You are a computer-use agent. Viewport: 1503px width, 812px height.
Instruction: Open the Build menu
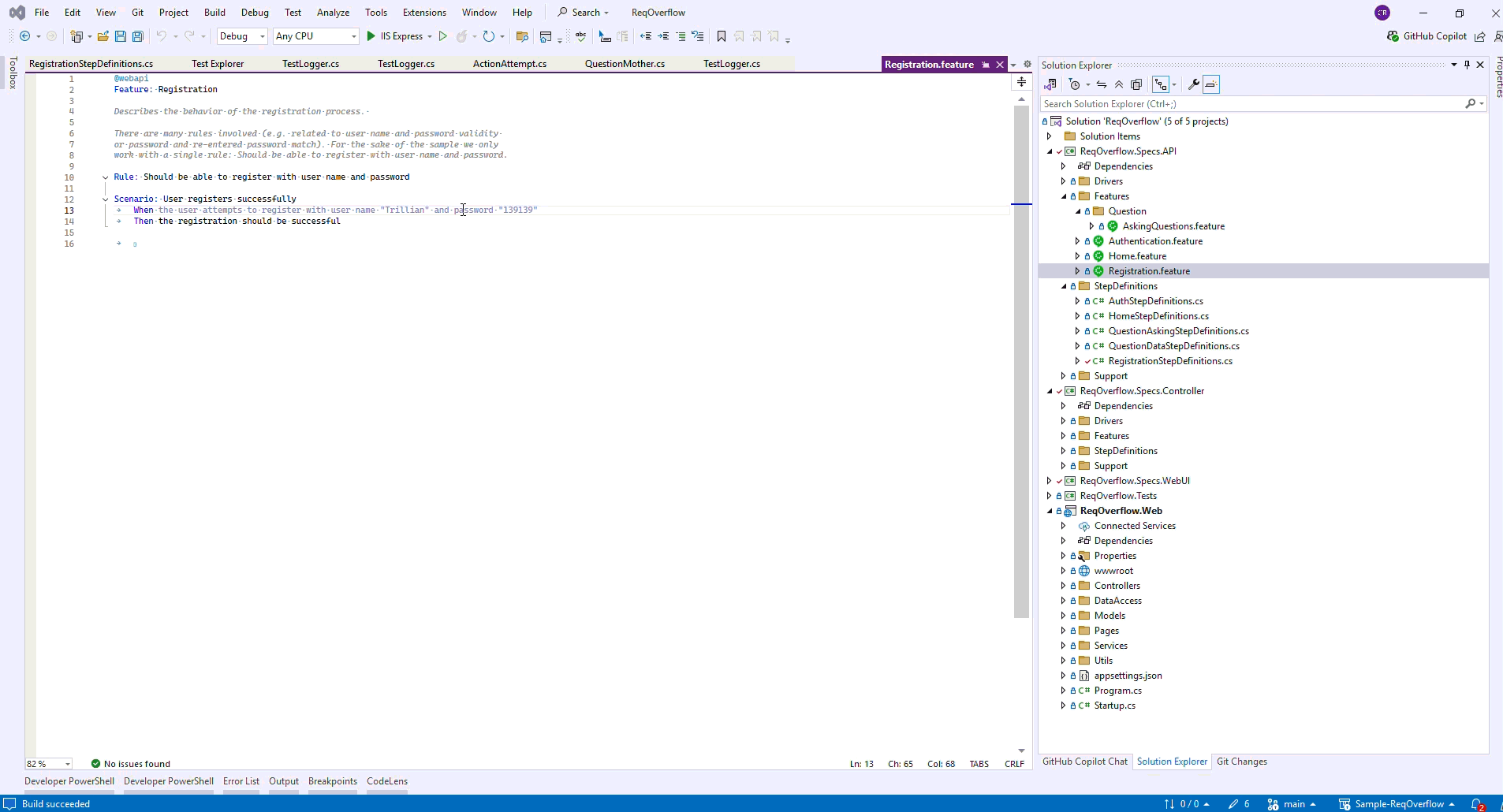pos(214,13)
